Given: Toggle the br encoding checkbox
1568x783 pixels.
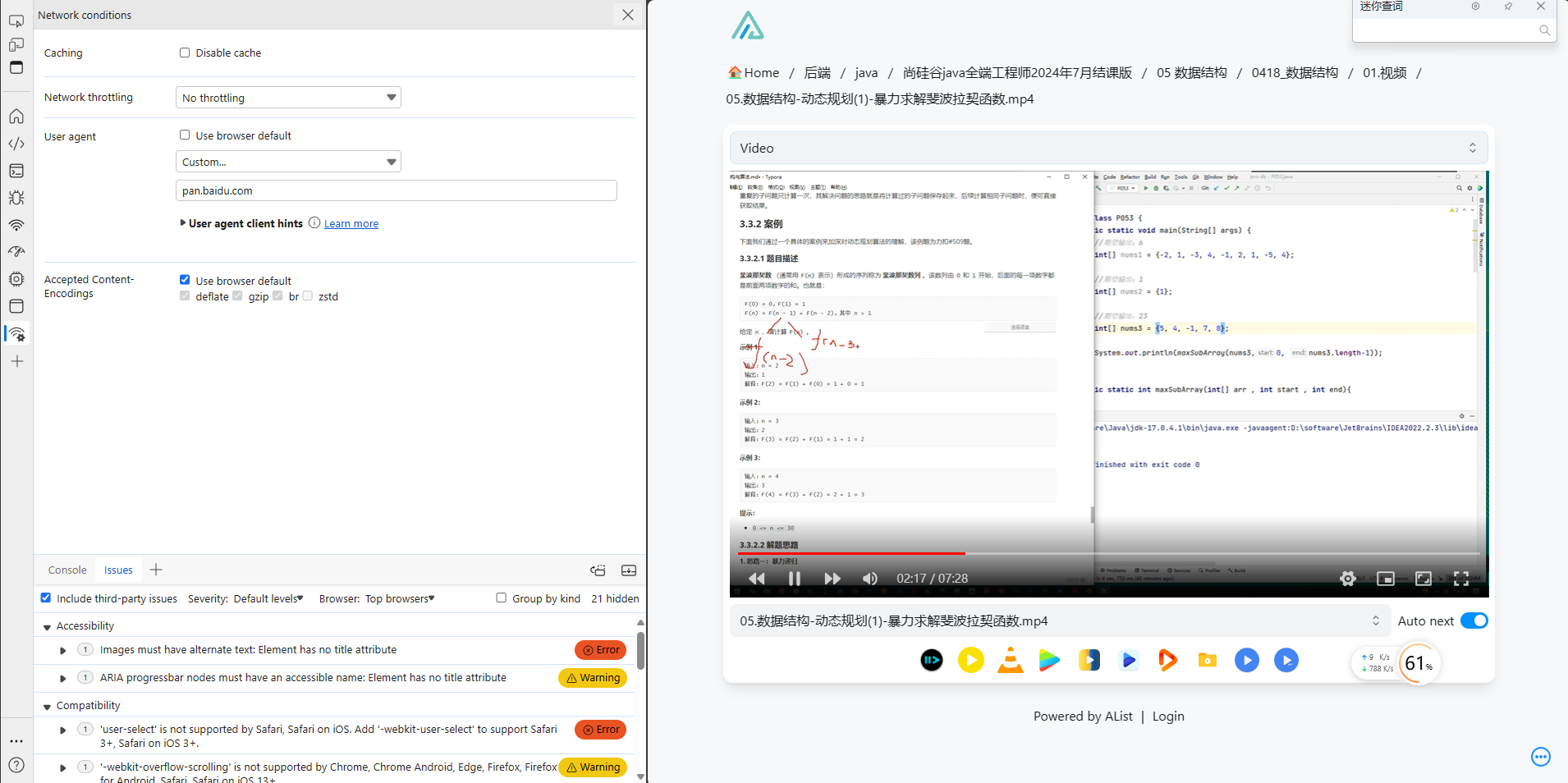Looking at the screenshot, I should click(x=277, y=296).
